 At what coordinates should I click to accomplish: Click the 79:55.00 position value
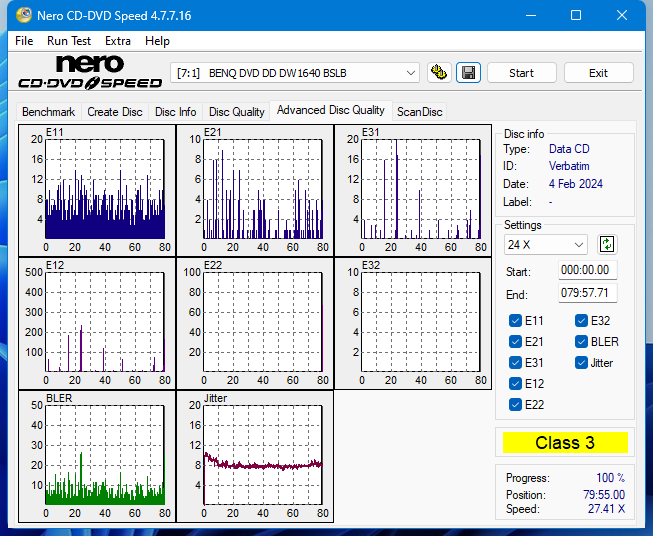click(604, 495)
